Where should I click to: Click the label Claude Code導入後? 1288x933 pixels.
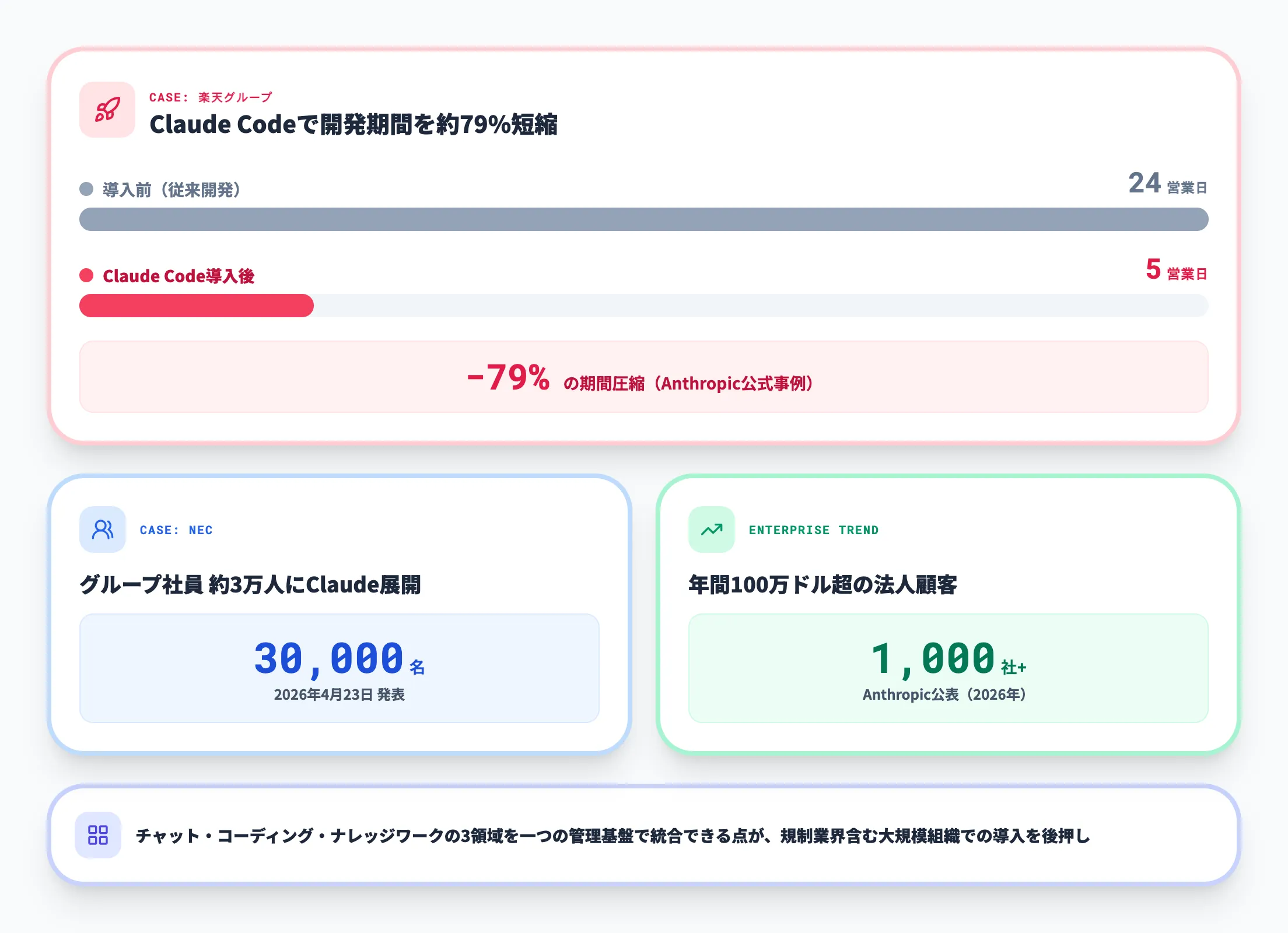click(x=178, y=276)
